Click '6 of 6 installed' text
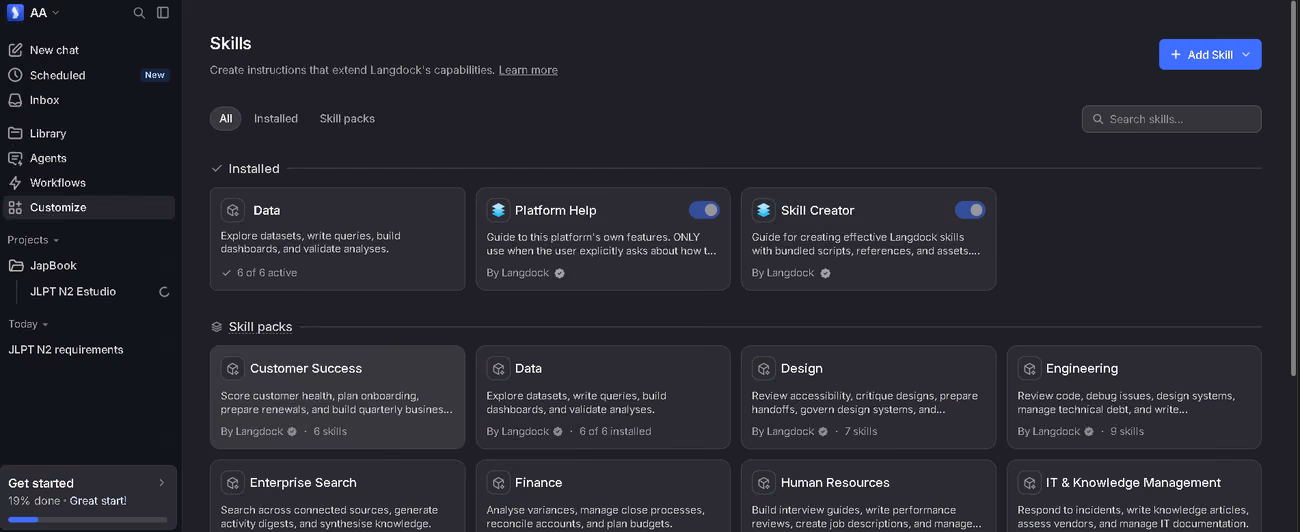Viewport: 1300px width, 532px height. [615, 432]
